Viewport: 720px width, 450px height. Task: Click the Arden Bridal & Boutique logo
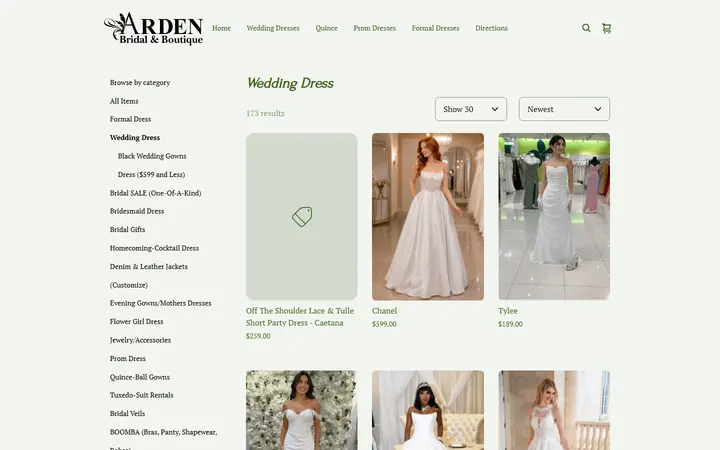(x=153, y=28)
